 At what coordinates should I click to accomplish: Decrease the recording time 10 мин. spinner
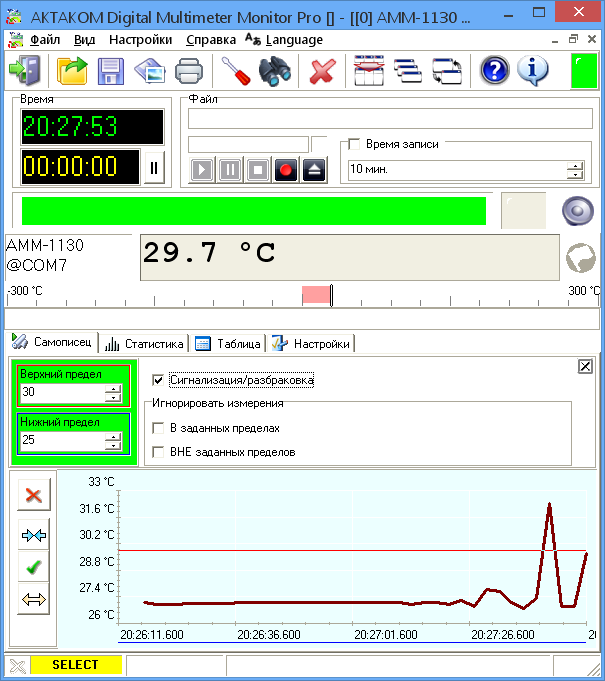(575, 175)
